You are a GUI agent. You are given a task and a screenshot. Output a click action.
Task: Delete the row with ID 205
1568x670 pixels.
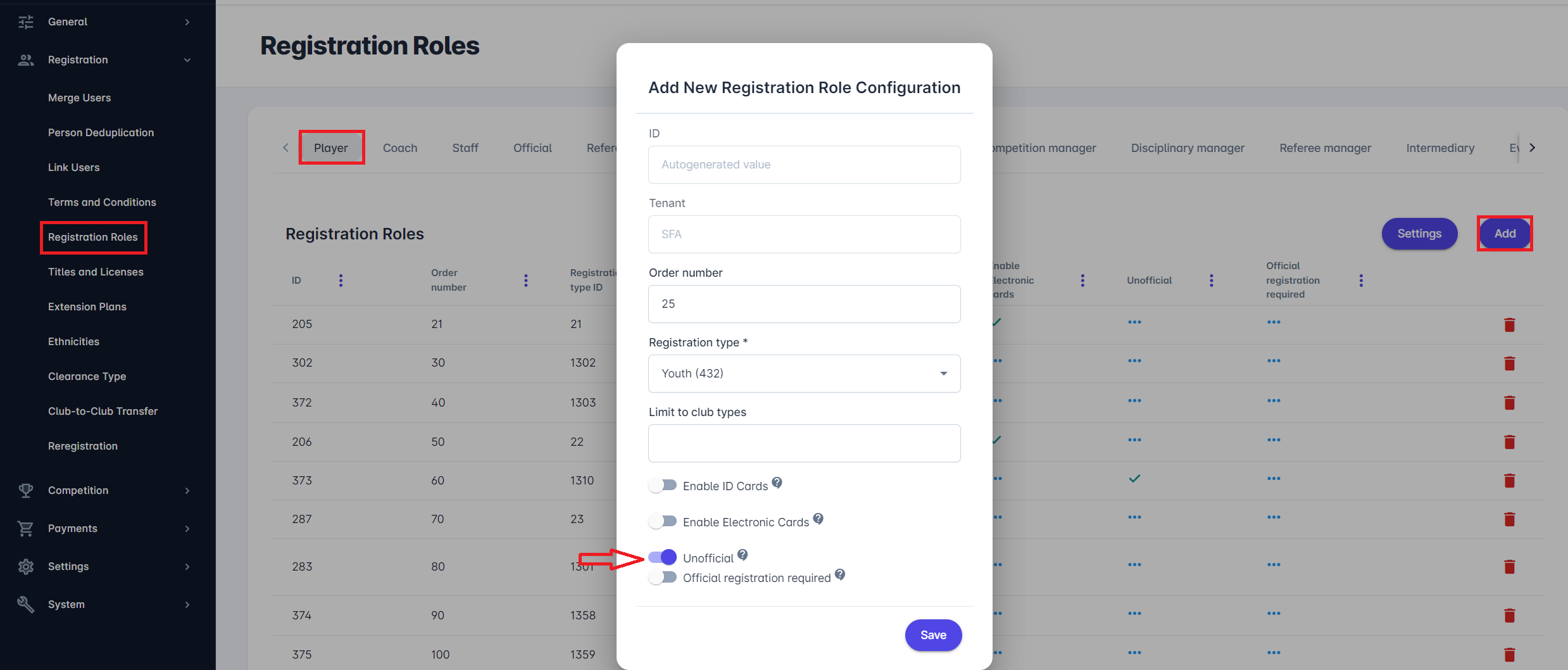pos(1509,325)
